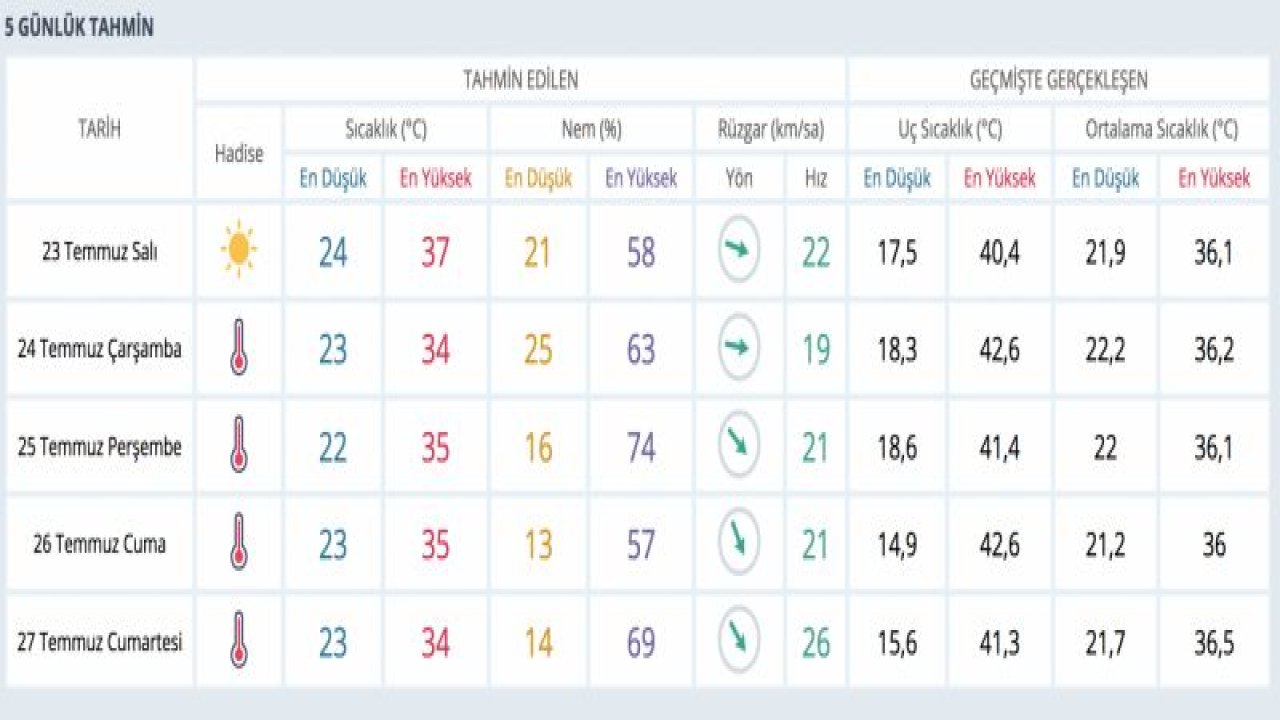Select the thermometer icon in 25 Temmuz Perşembe row
1280x720 pixels.
238,446
